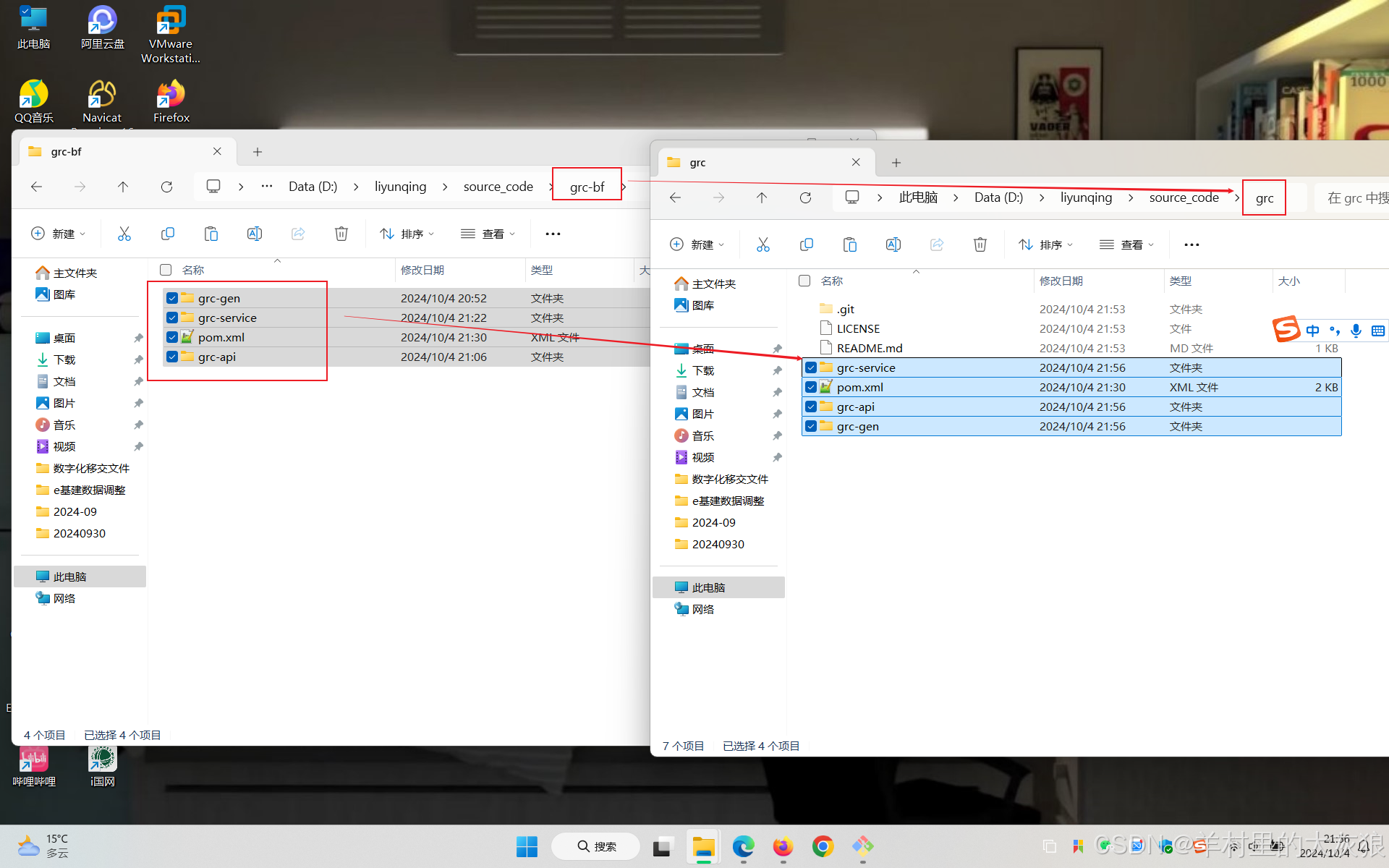
Task: Click the copy icon in grc-bf toolbar
Action: coord(168,234)
